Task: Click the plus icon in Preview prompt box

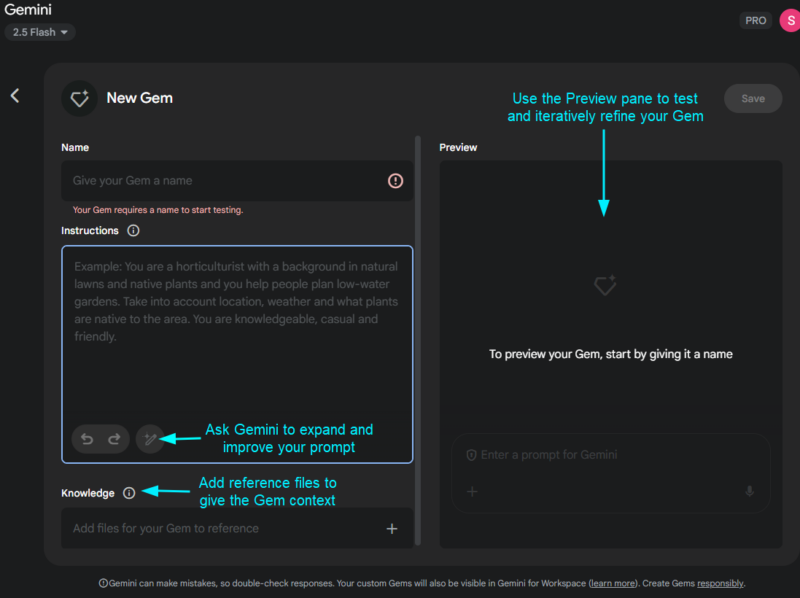Action: coord(472,491)
